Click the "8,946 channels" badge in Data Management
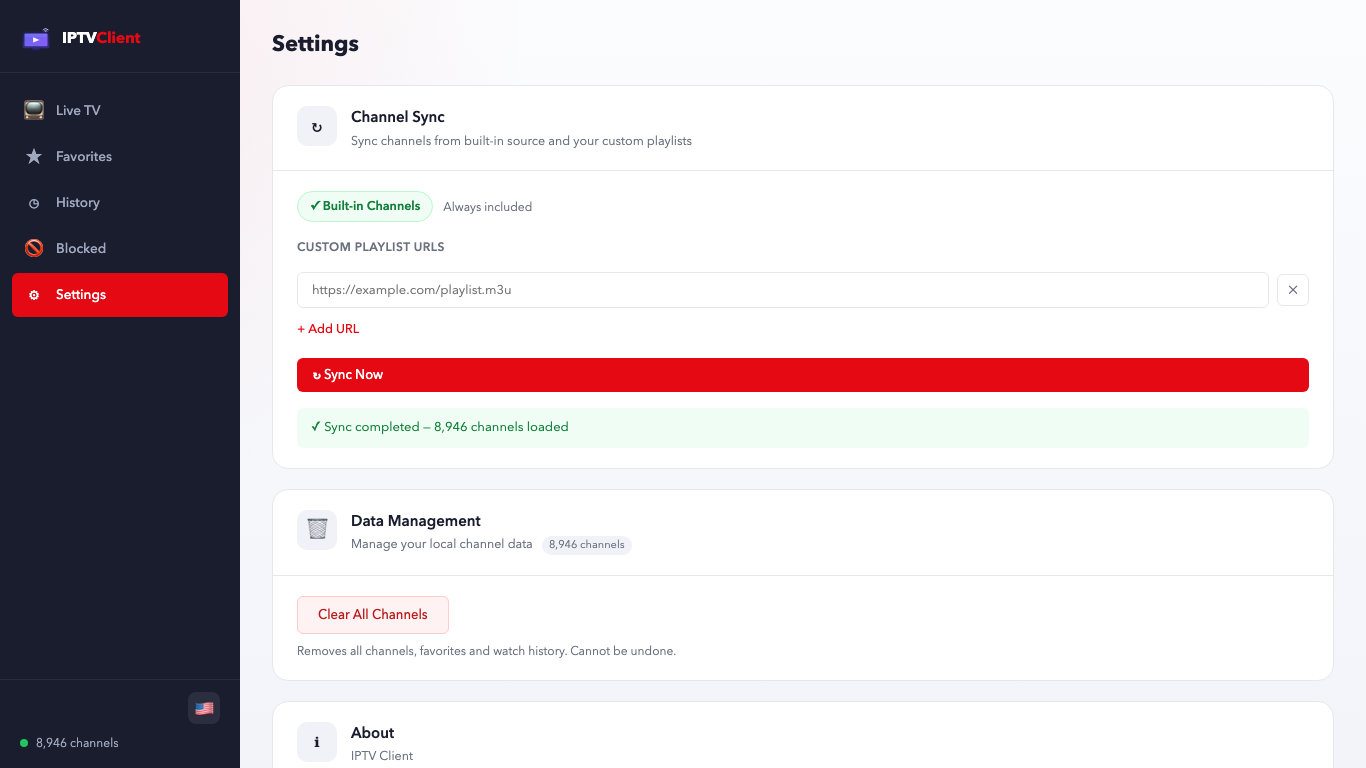 [x=587, y=545]
